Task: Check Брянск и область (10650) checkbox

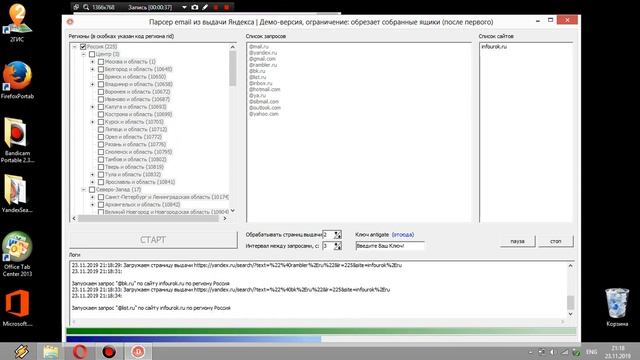Action: 101,77
